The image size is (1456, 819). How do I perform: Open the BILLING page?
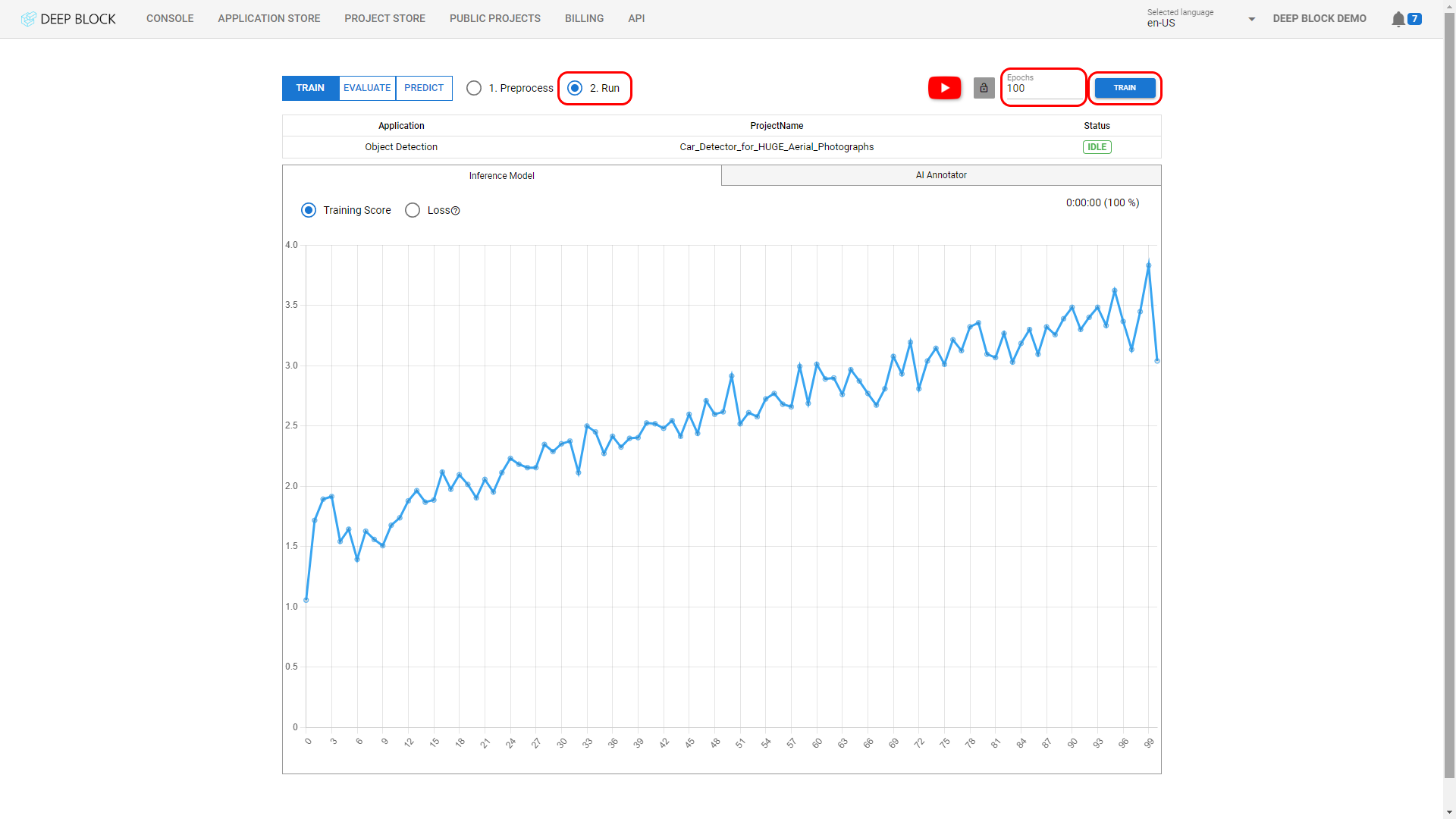(x=584, y=18)
